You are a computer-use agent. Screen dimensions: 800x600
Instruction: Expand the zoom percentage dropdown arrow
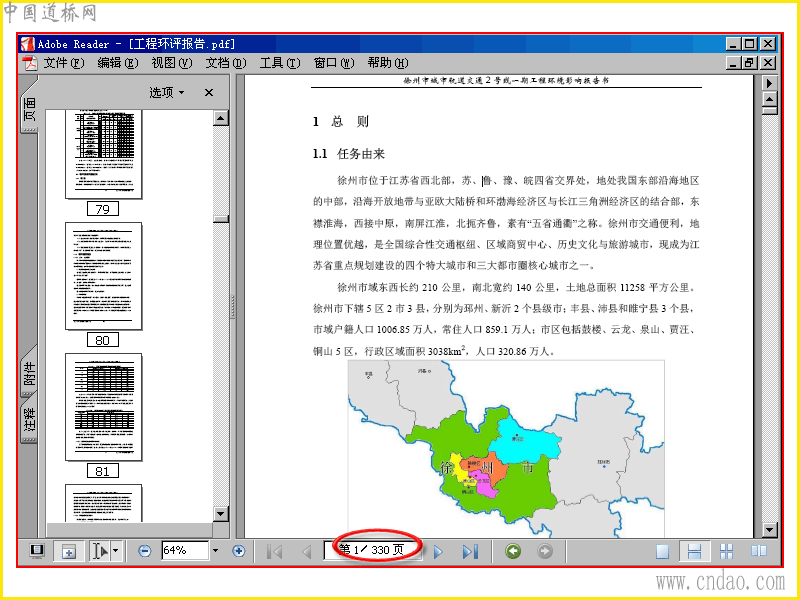215,551
